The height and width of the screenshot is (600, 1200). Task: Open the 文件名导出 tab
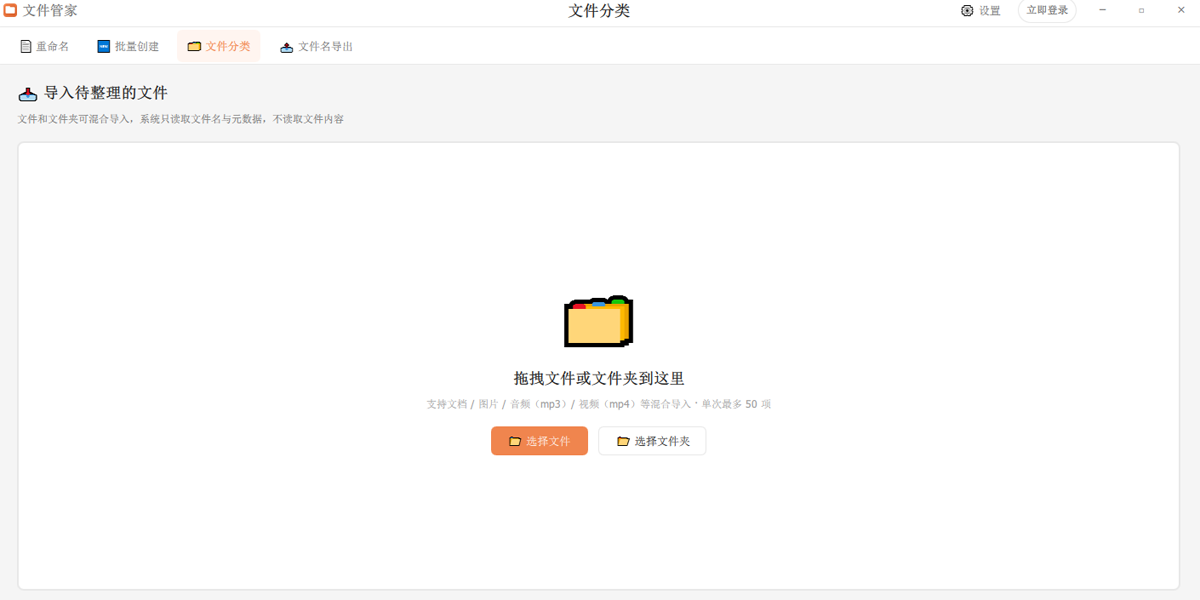coord(316,46)
